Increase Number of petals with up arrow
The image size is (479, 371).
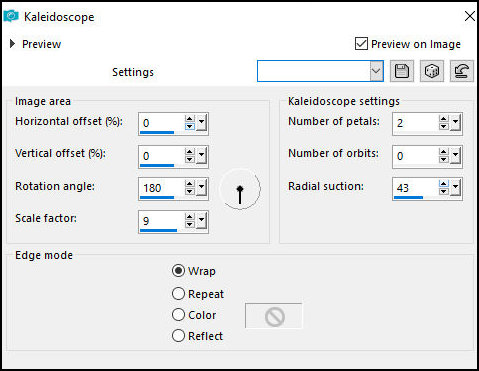point(443,120)
